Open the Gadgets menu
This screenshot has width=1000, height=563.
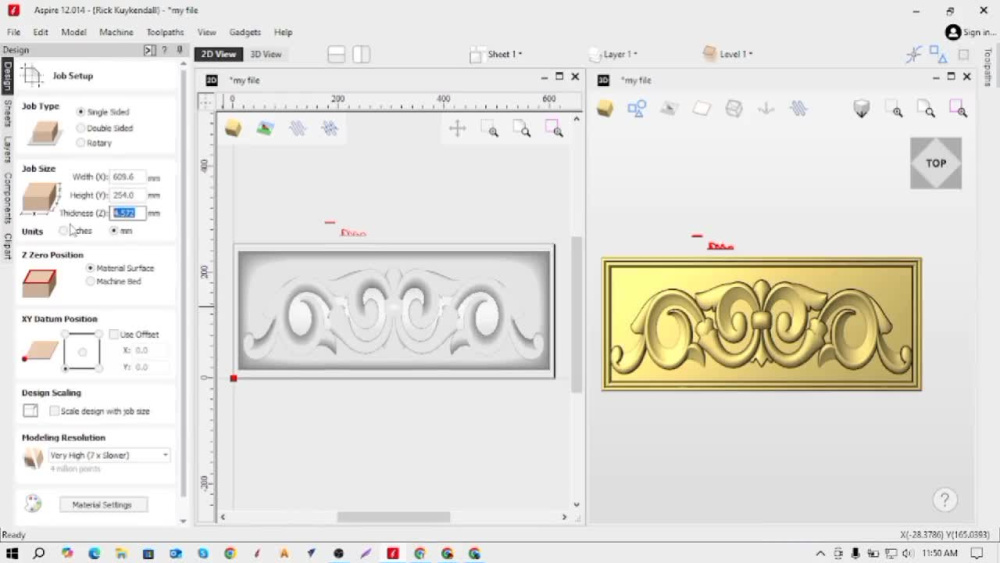coord(245,32)
